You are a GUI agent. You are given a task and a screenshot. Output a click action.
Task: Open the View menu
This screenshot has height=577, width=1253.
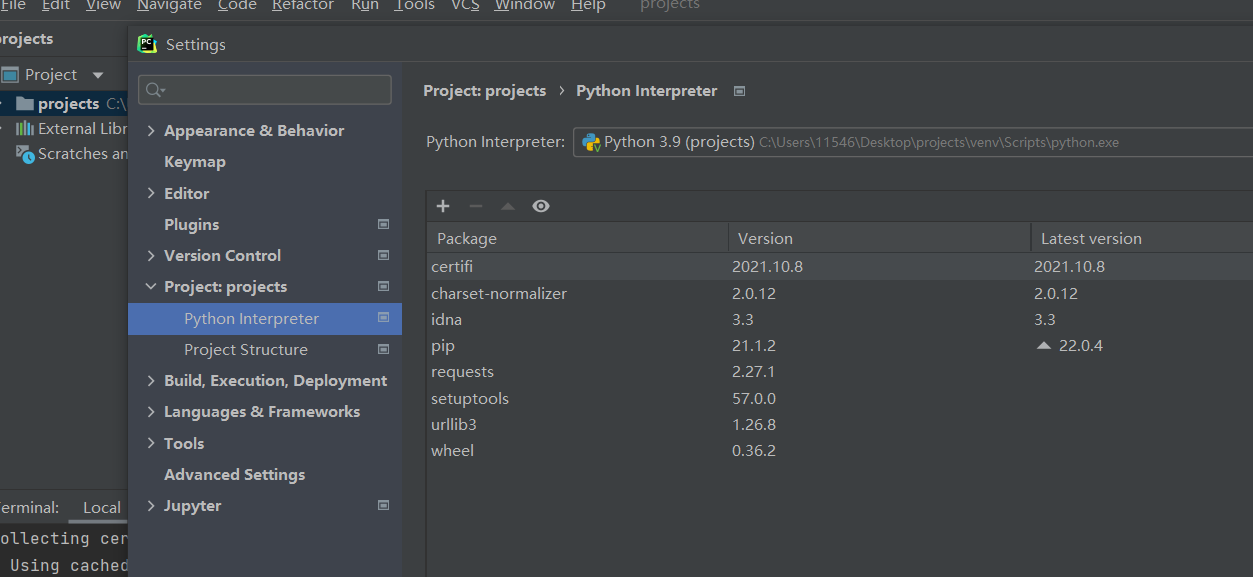[103, 5]
